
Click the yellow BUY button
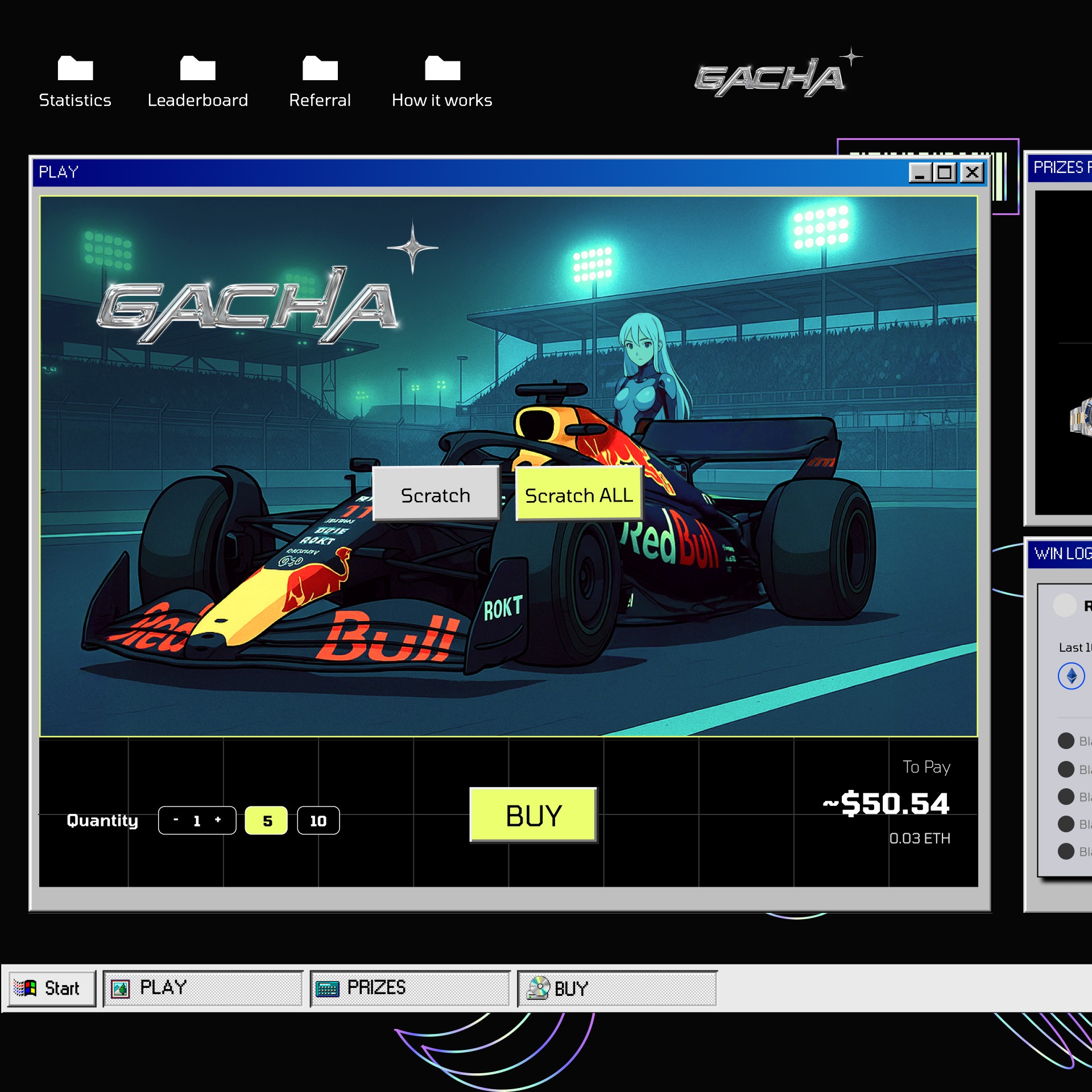[533, 815]
